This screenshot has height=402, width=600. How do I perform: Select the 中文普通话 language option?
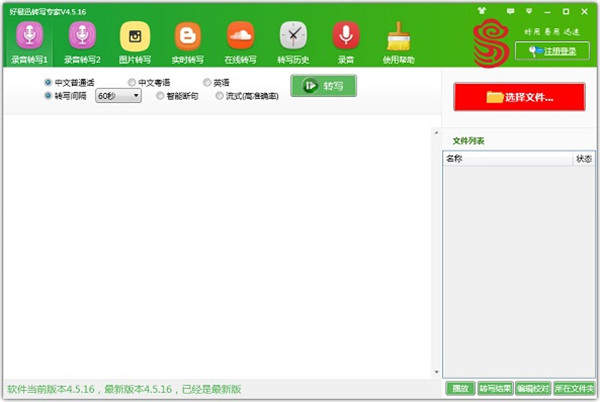[x=69, y=82]
